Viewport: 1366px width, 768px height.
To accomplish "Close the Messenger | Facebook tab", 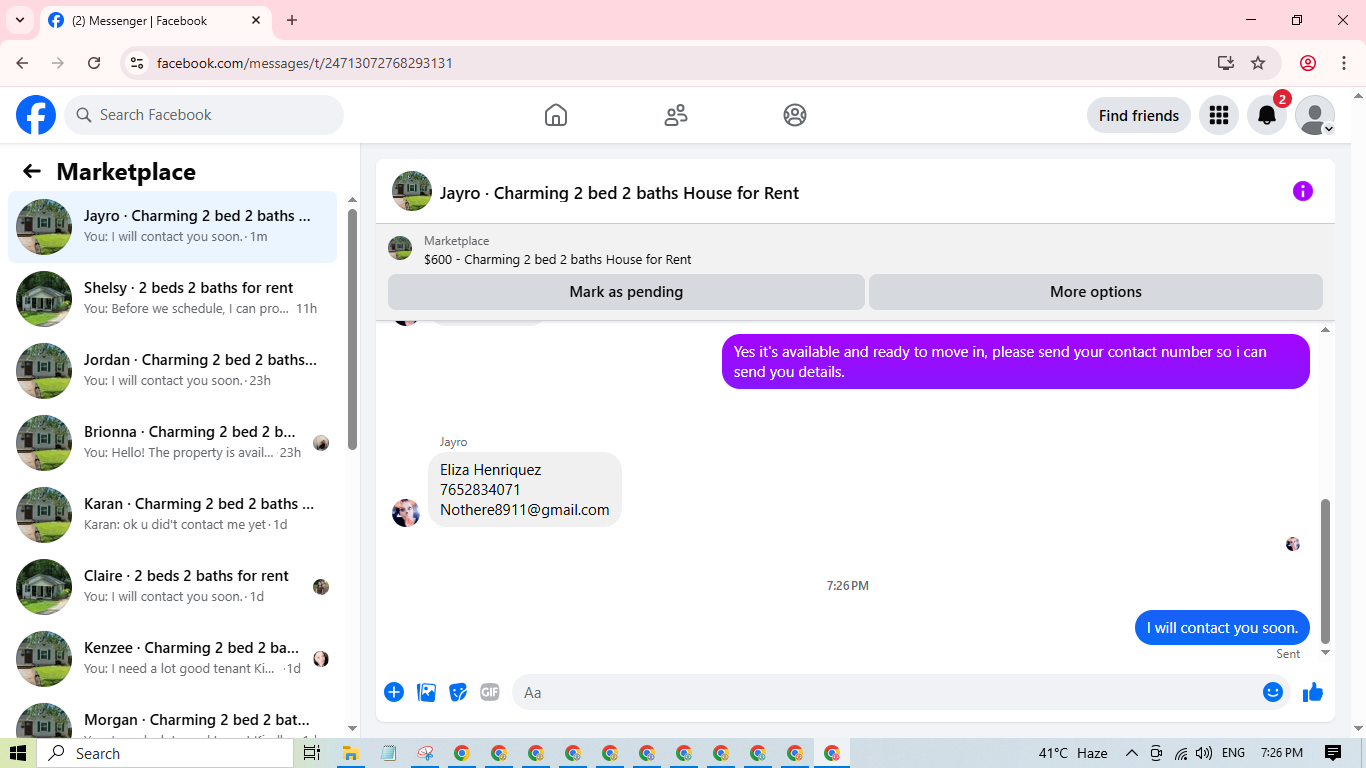I will point(256,20).
